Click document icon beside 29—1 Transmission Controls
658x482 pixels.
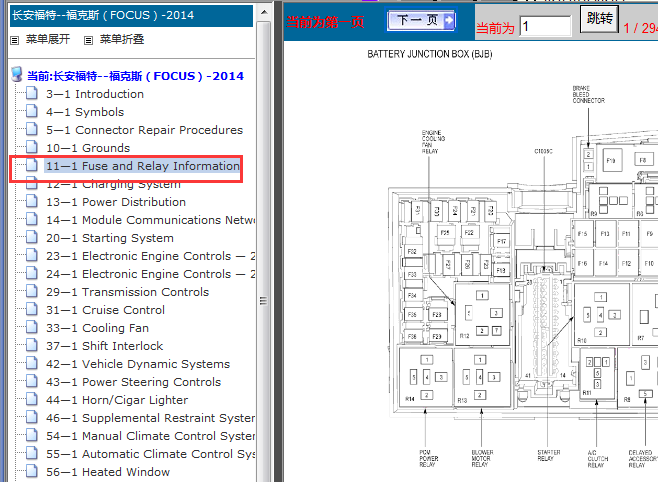coord(31,292)
